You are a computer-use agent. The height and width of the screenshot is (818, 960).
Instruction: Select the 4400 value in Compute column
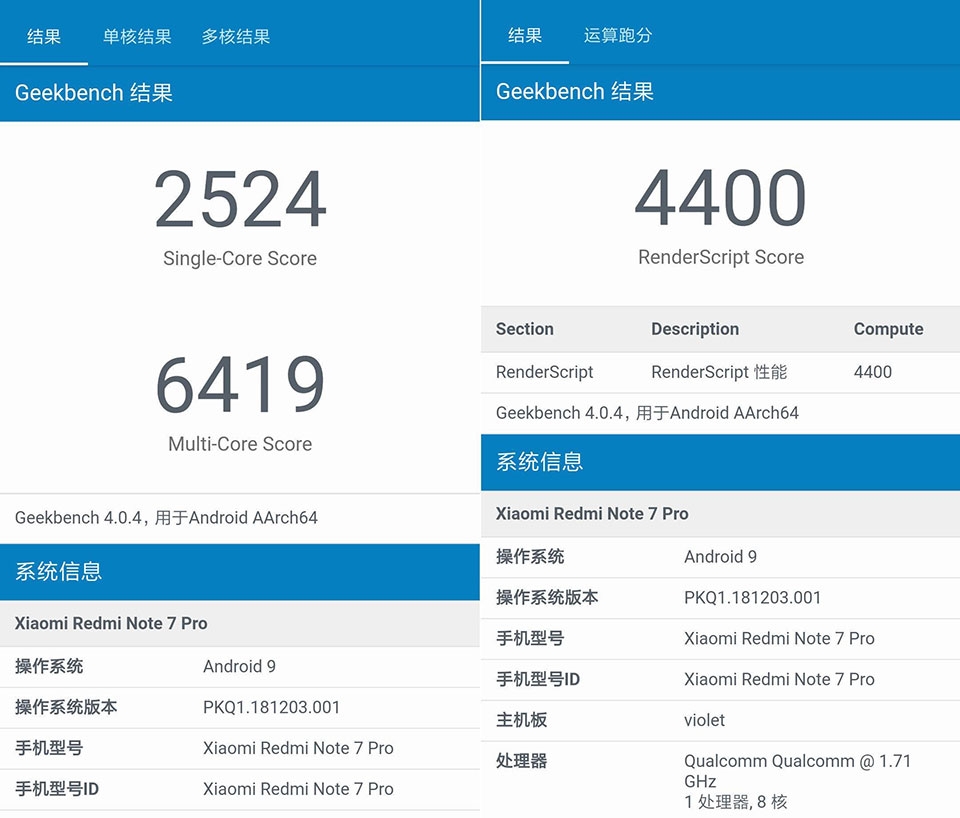(873, 372)
